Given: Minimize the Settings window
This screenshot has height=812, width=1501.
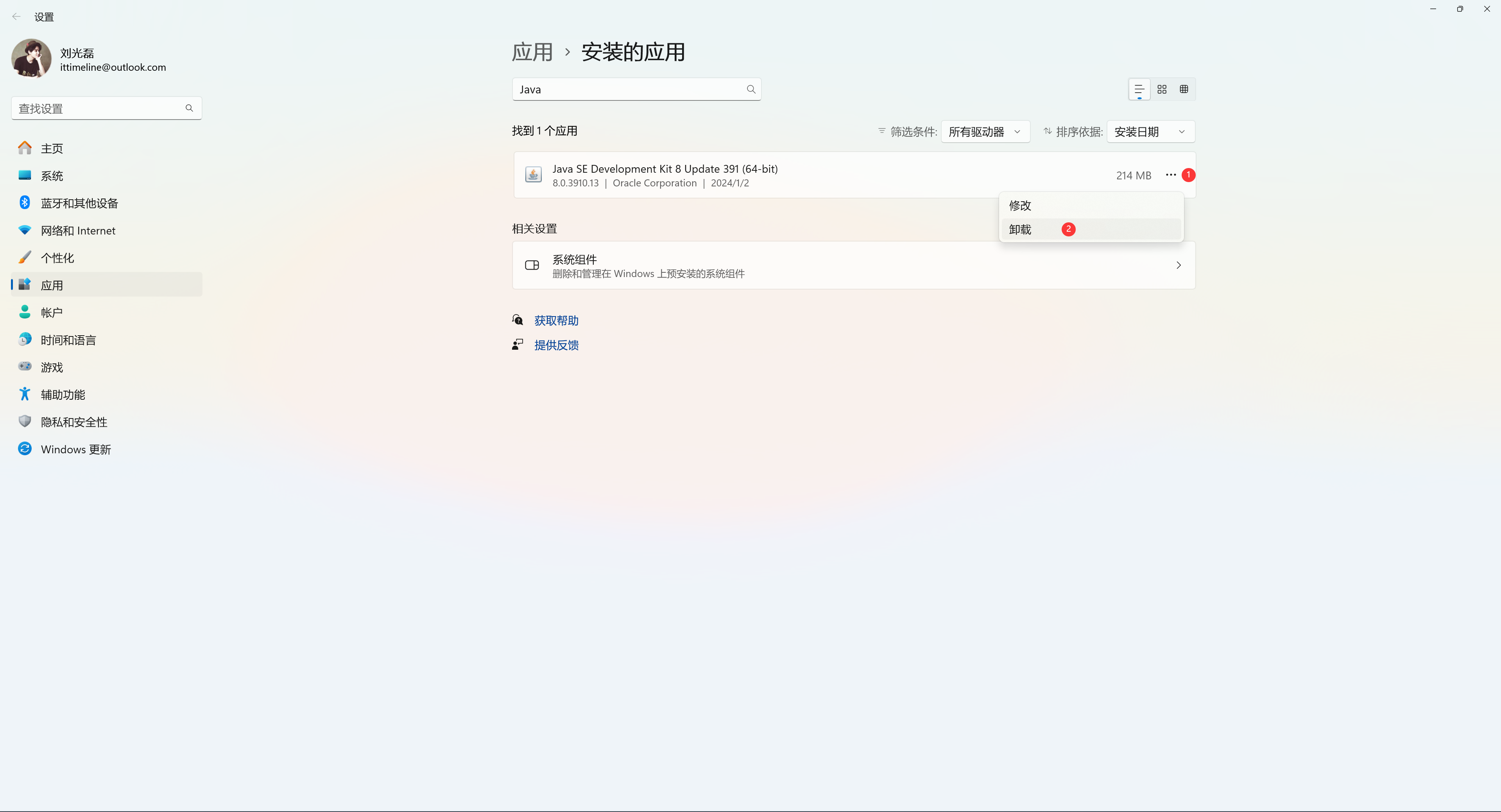Looking at the screenshot, I should 1433,9.
